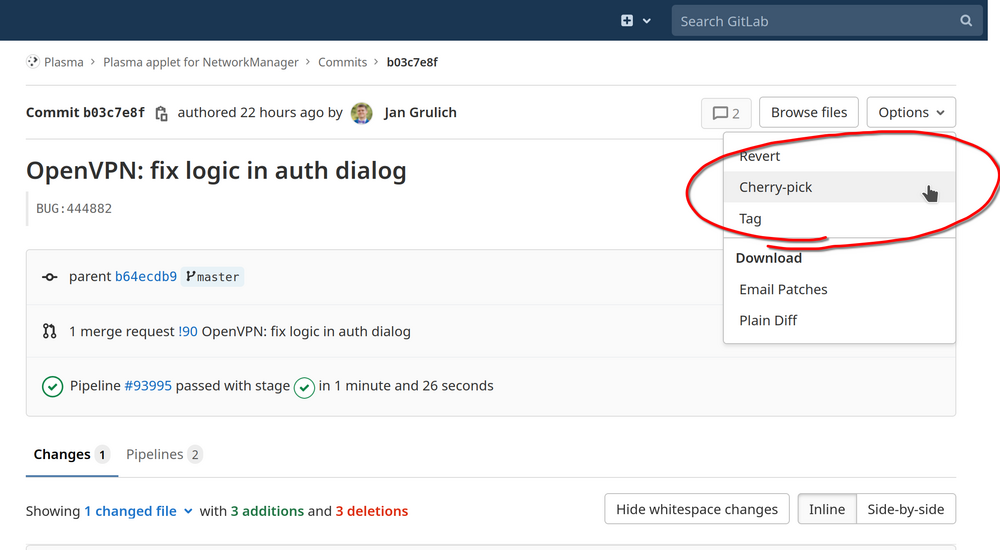
Task: Click the search magnifier icon
Action: (965, 21)
